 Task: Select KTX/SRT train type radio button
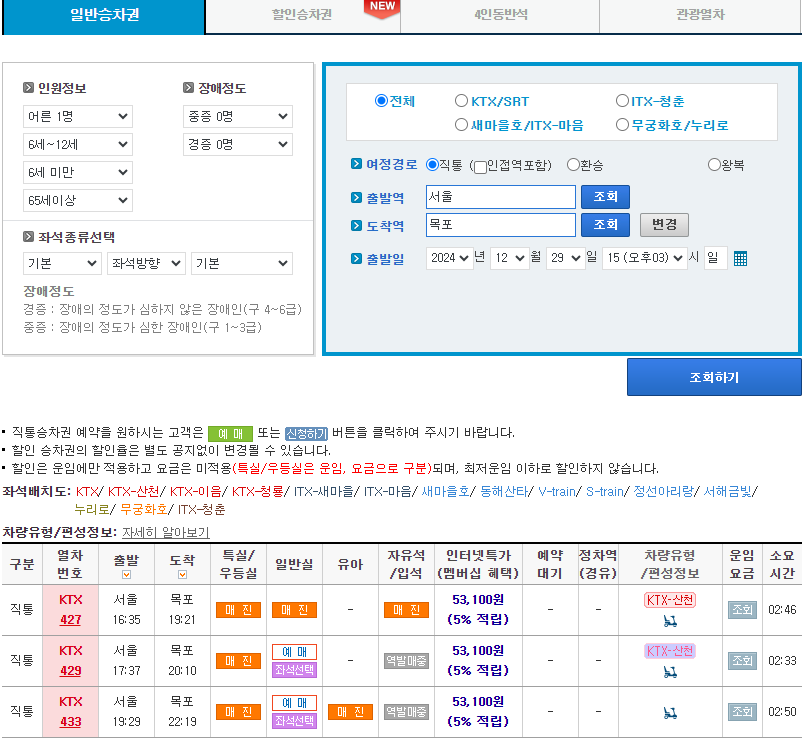coord(461,100)
